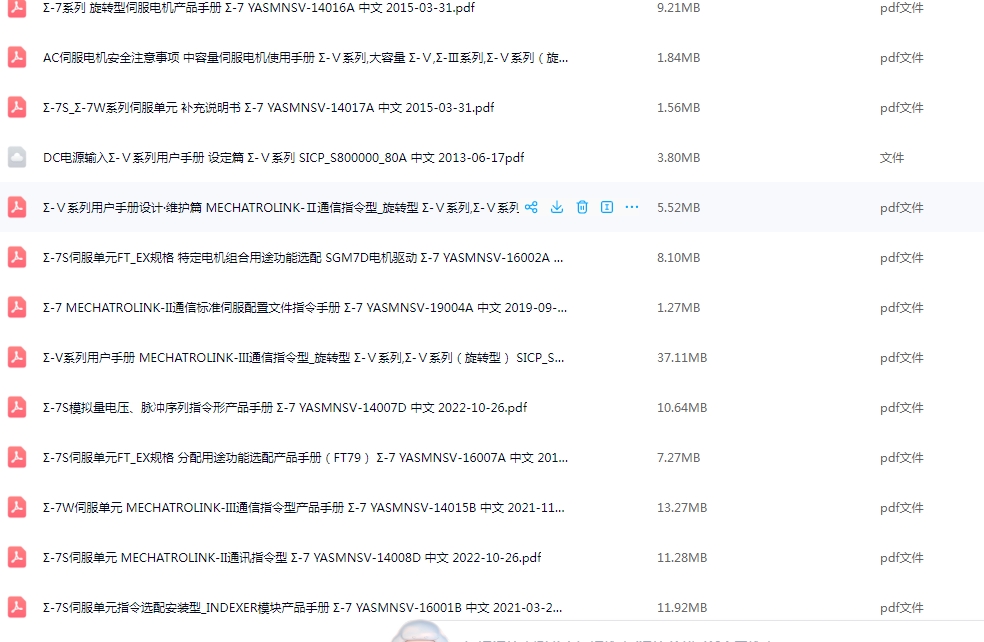Click rename icon on the hovered 5.52MB row
Viewport: 984px width, 642px height.
point(607,207)
